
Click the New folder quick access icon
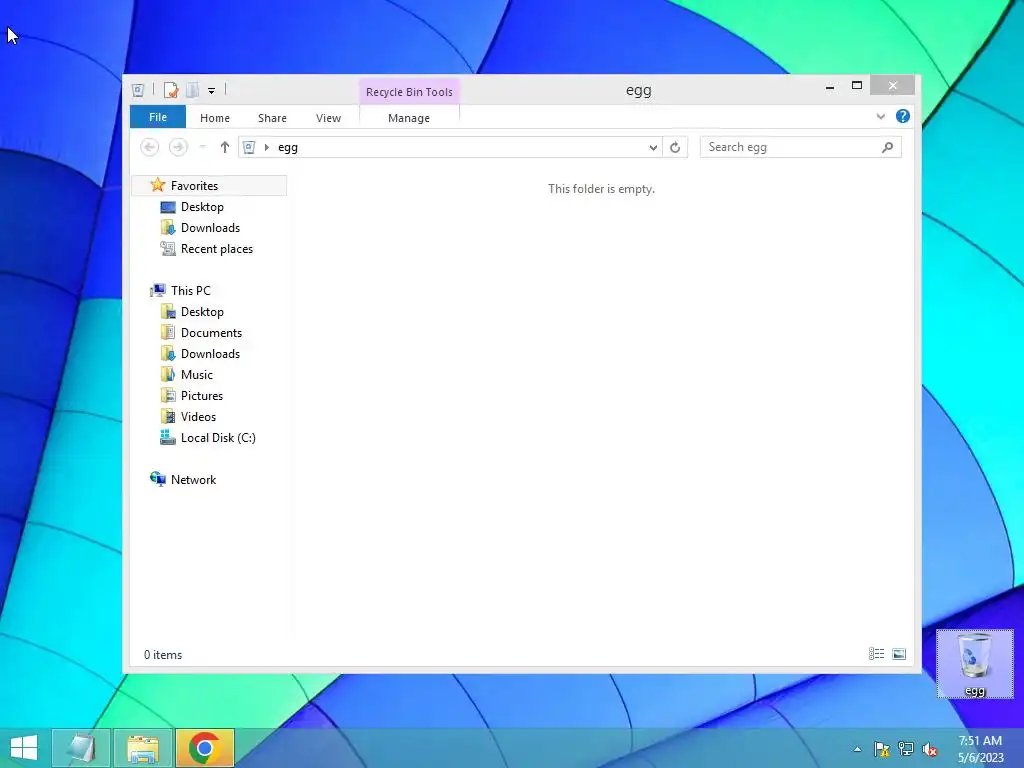tap(193, 90)
